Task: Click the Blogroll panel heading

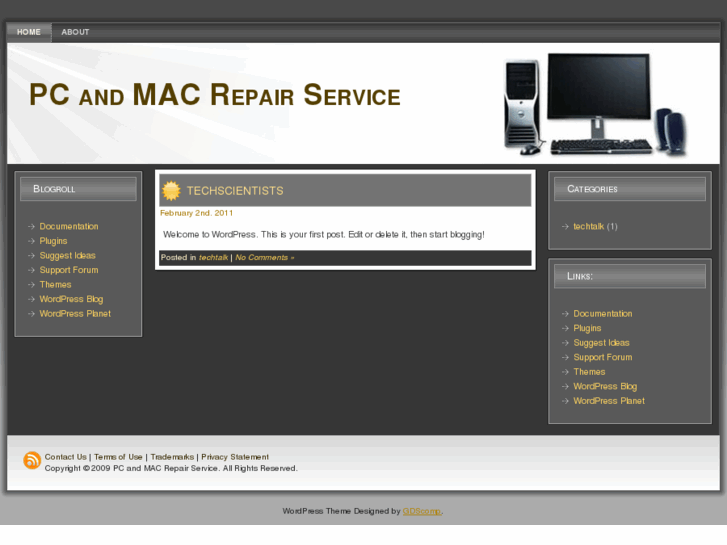Action: coord(78,189)
